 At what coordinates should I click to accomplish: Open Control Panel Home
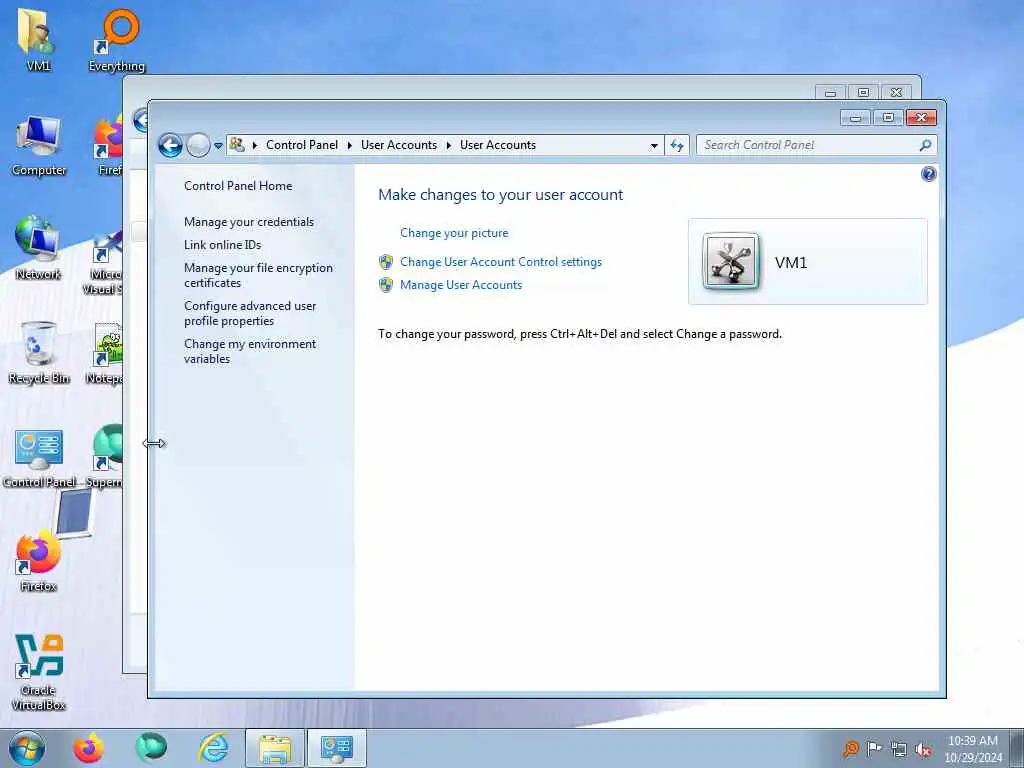[238, 185]
